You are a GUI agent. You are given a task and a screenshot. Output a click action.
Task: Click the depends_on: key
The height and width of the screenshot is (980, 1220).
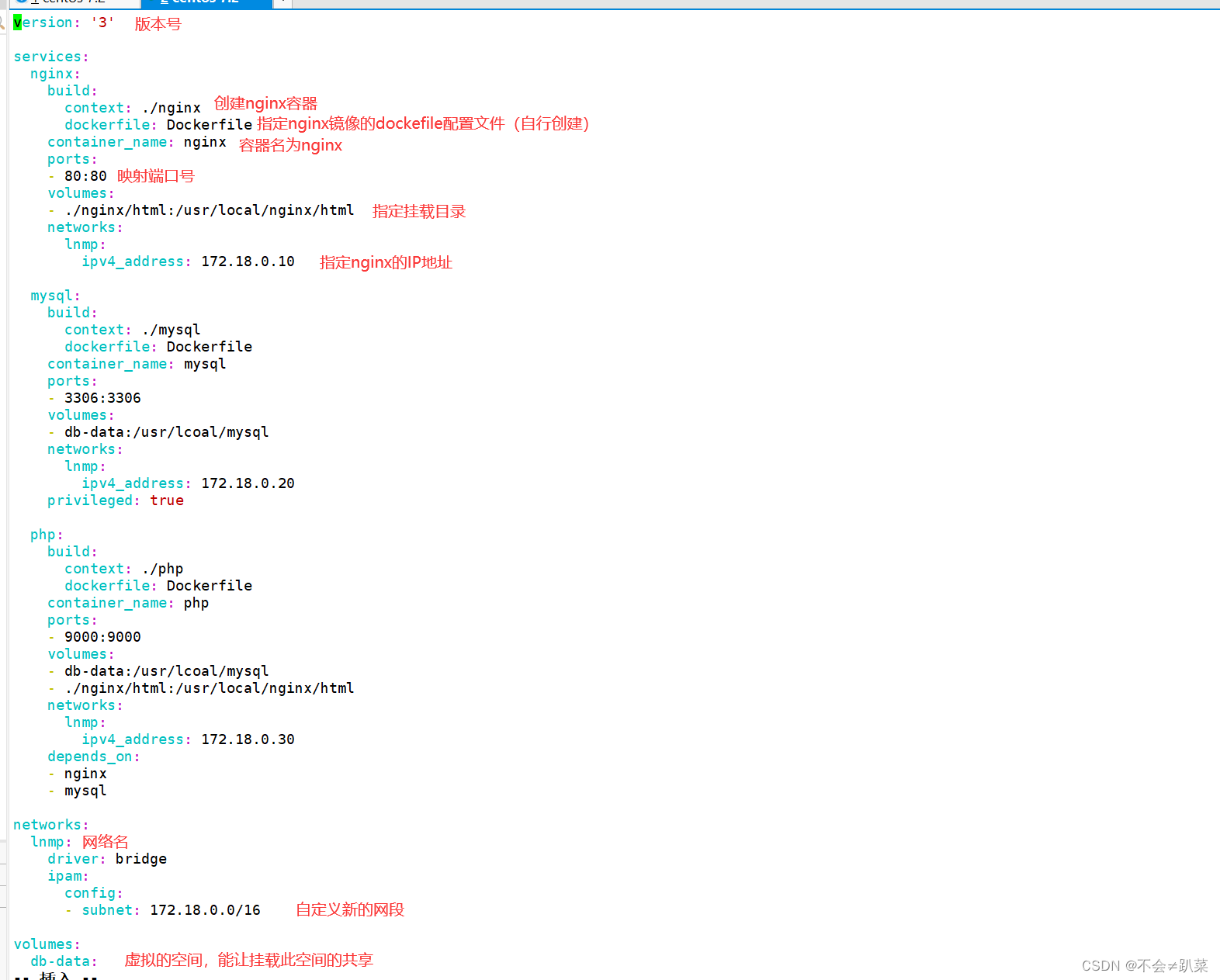[x=94, y=757]
